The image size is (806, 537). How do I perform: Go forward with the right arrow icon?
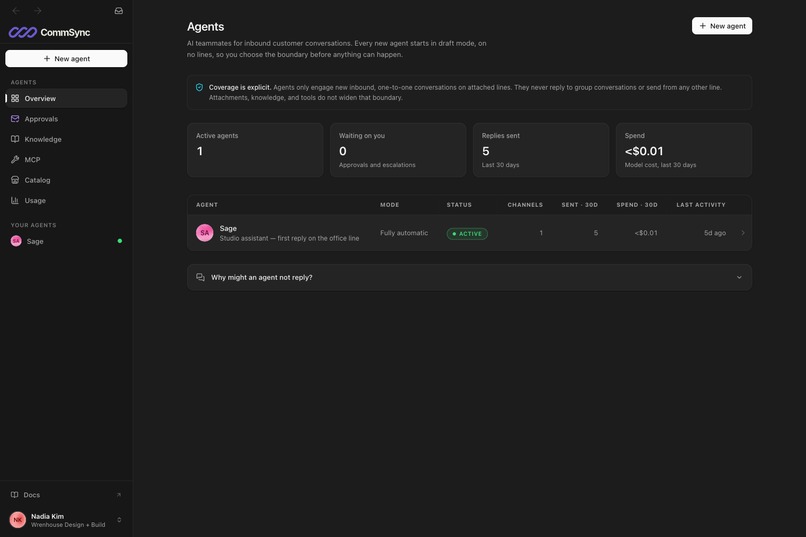[x=38, y=11]
